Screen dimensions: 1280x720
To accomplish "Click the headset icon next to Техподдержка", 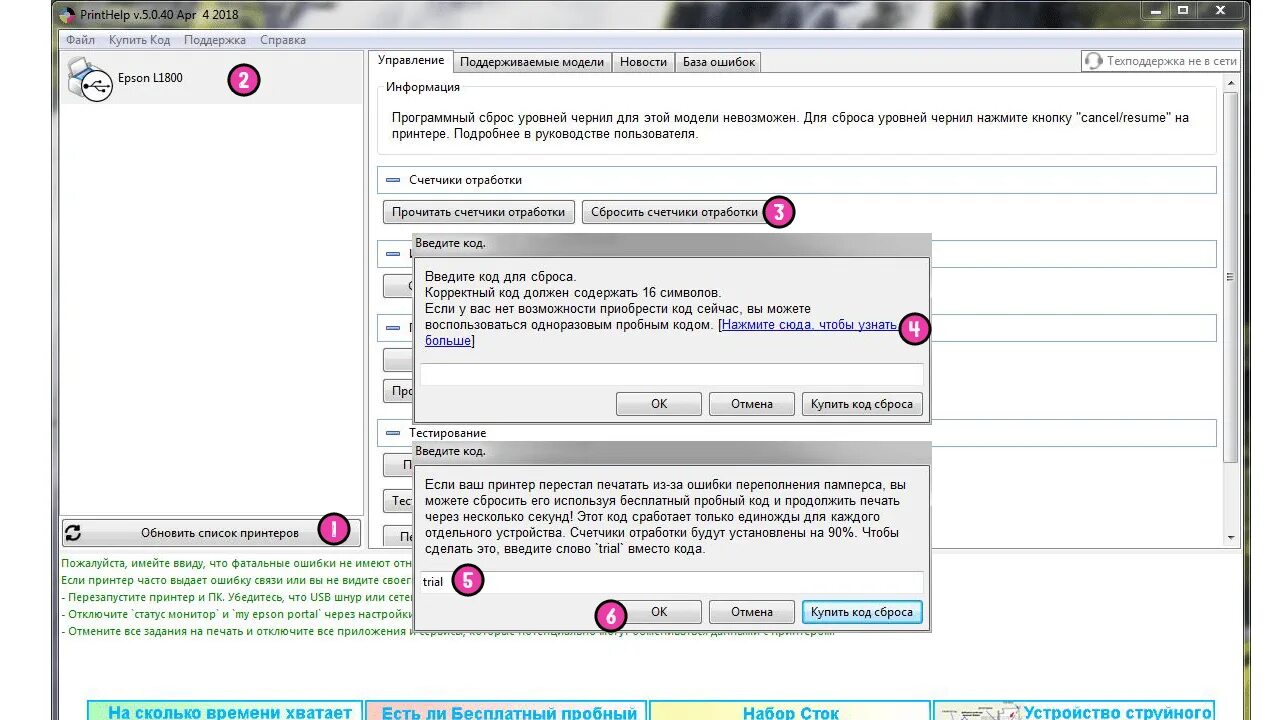I will point(1094,61).
